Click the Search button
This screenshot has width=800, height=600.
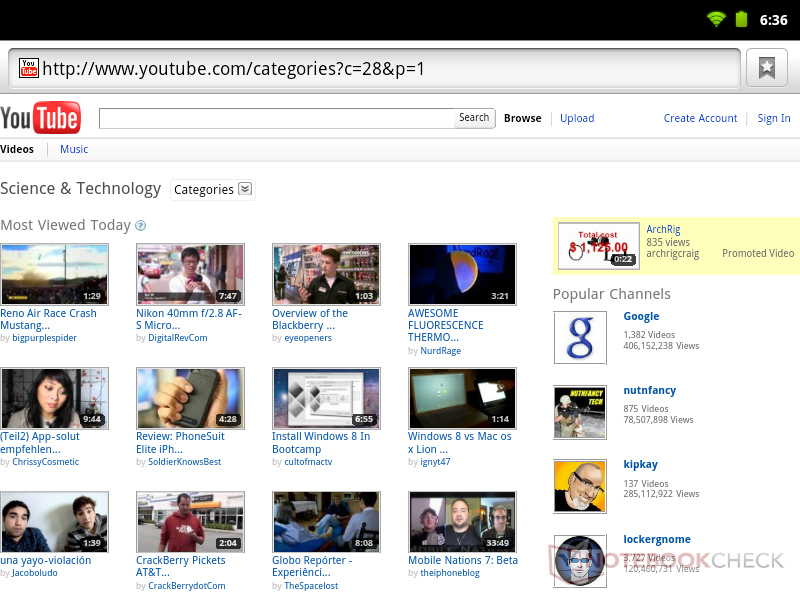pos(474,118)
